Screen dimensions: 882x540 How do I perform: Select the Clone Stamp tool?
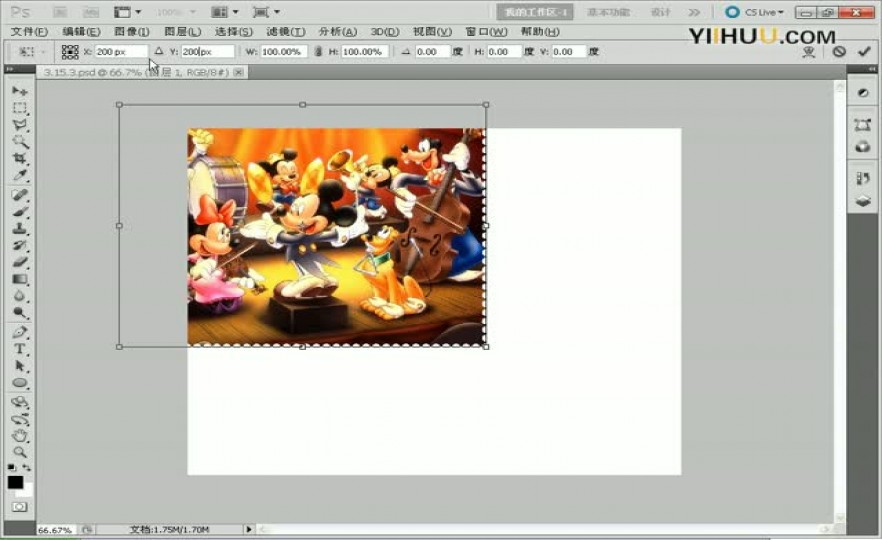[20, 229]
